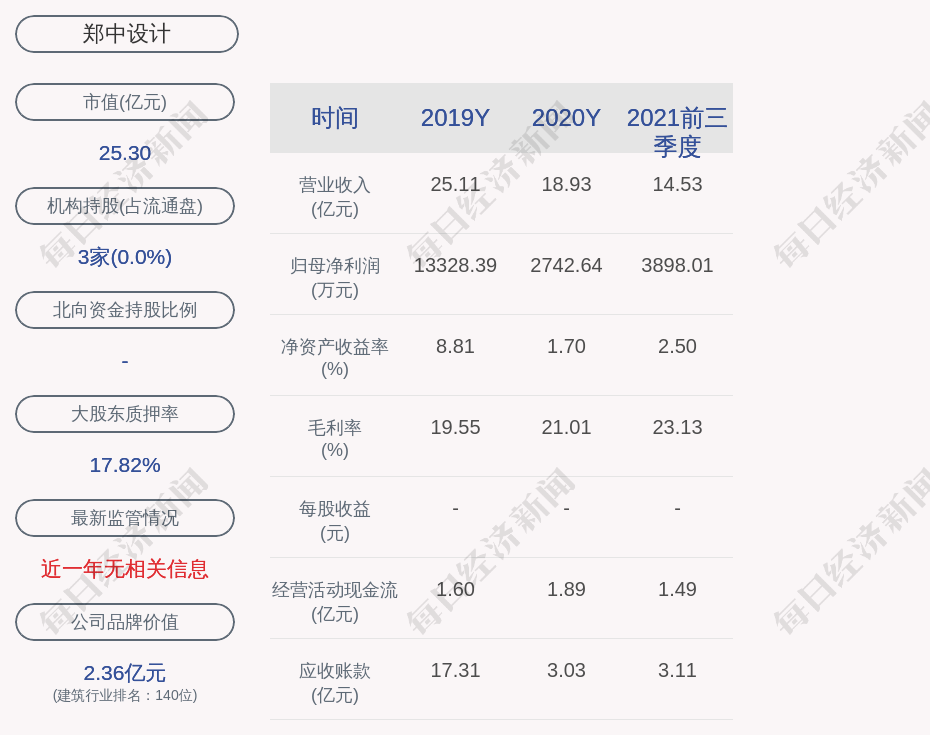Select the 最新监管情况 pill
This screenshot has width=930, height=735.
(125, 518)
